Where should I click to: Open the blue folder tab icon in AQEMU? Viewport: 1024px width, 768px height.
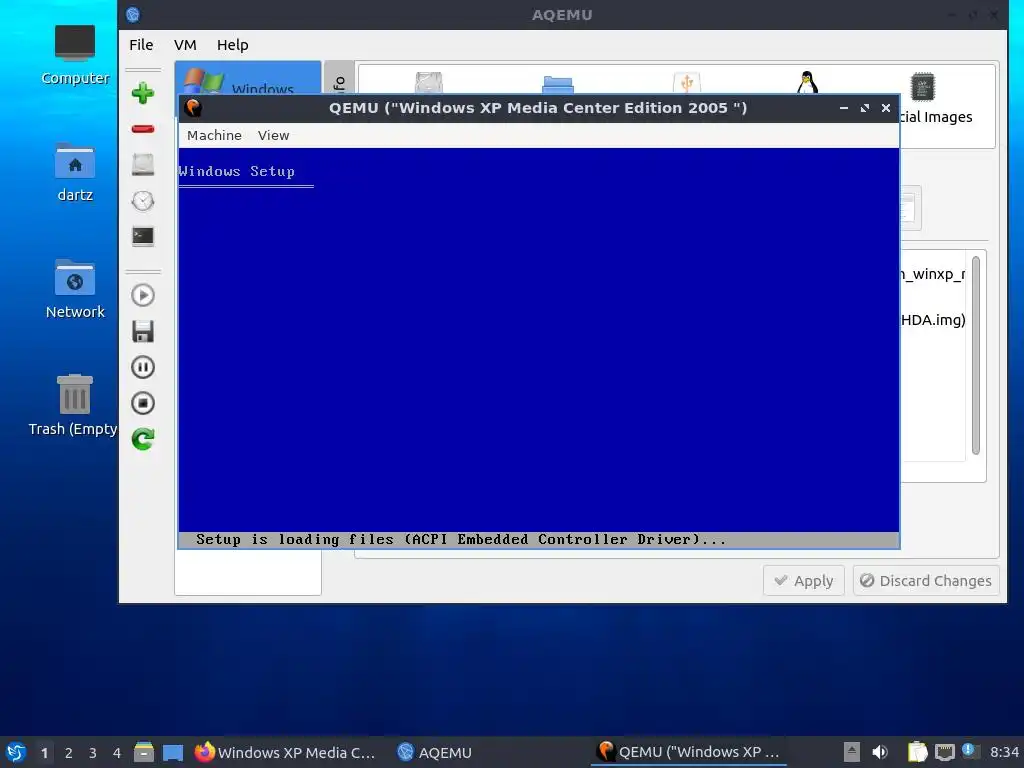coord(558,84)
